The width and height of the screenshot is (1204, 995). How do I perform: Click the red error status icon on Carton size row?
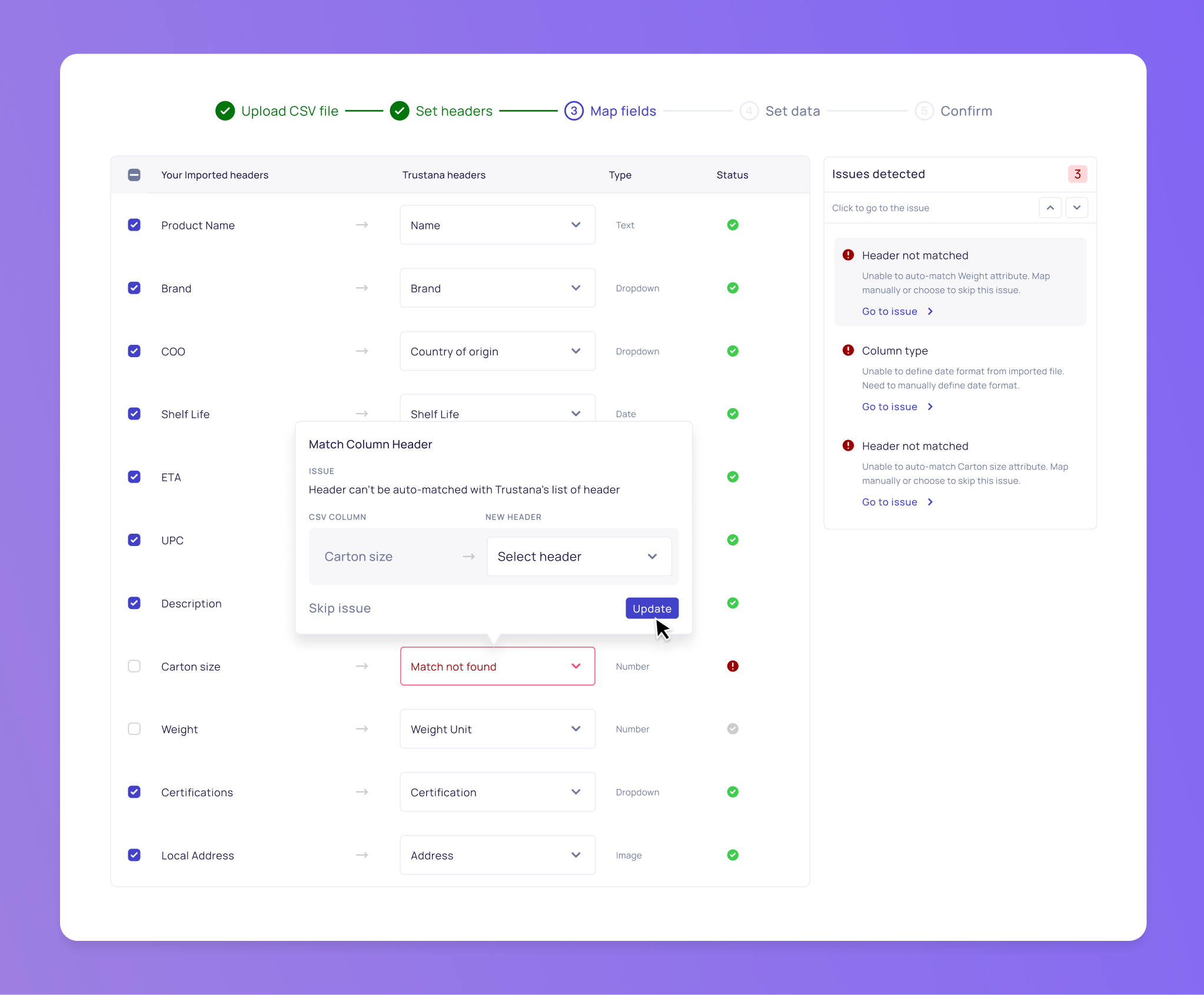732,665
